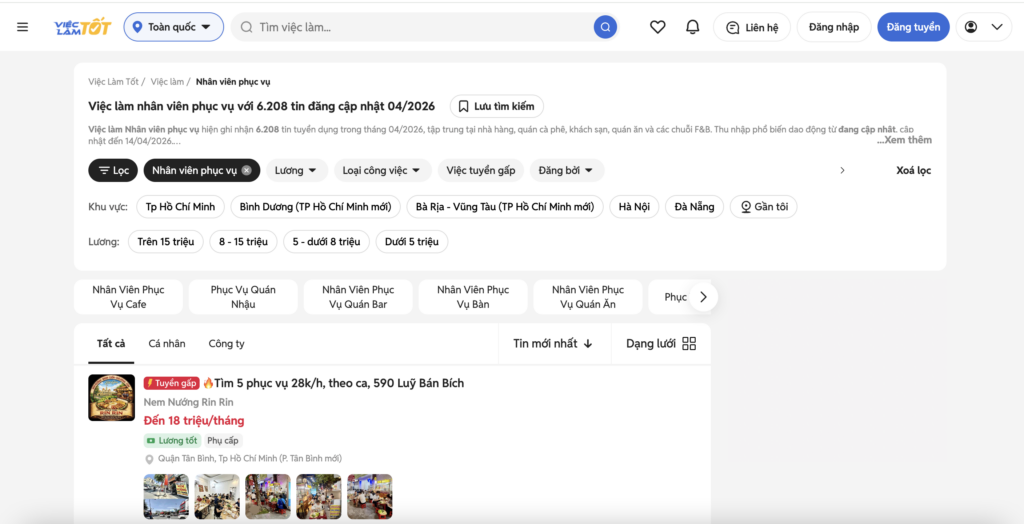This screenshot has width=1024, height=524.
Task: Open job Tìm 5 phục vụ 28k/h
Action: [x=339, y=384]
